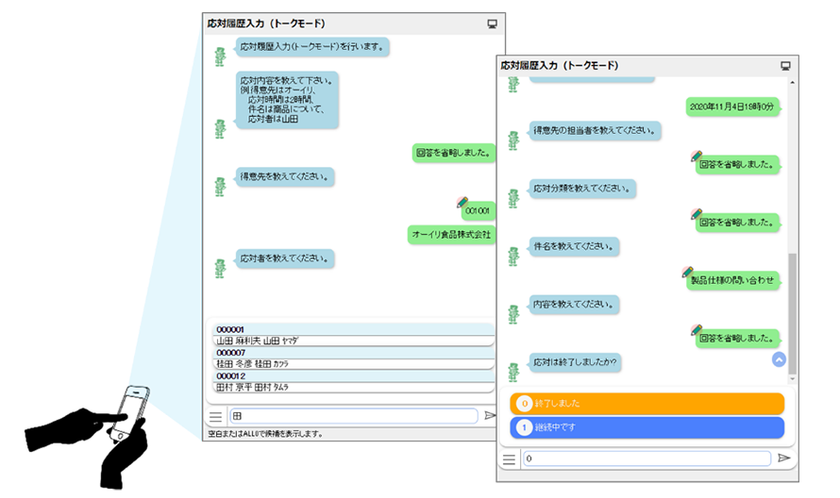The height and width of the screenshot is (498, 840).
Task: Click pencil edit icon on 001001 reply
Action: (462, 202)
